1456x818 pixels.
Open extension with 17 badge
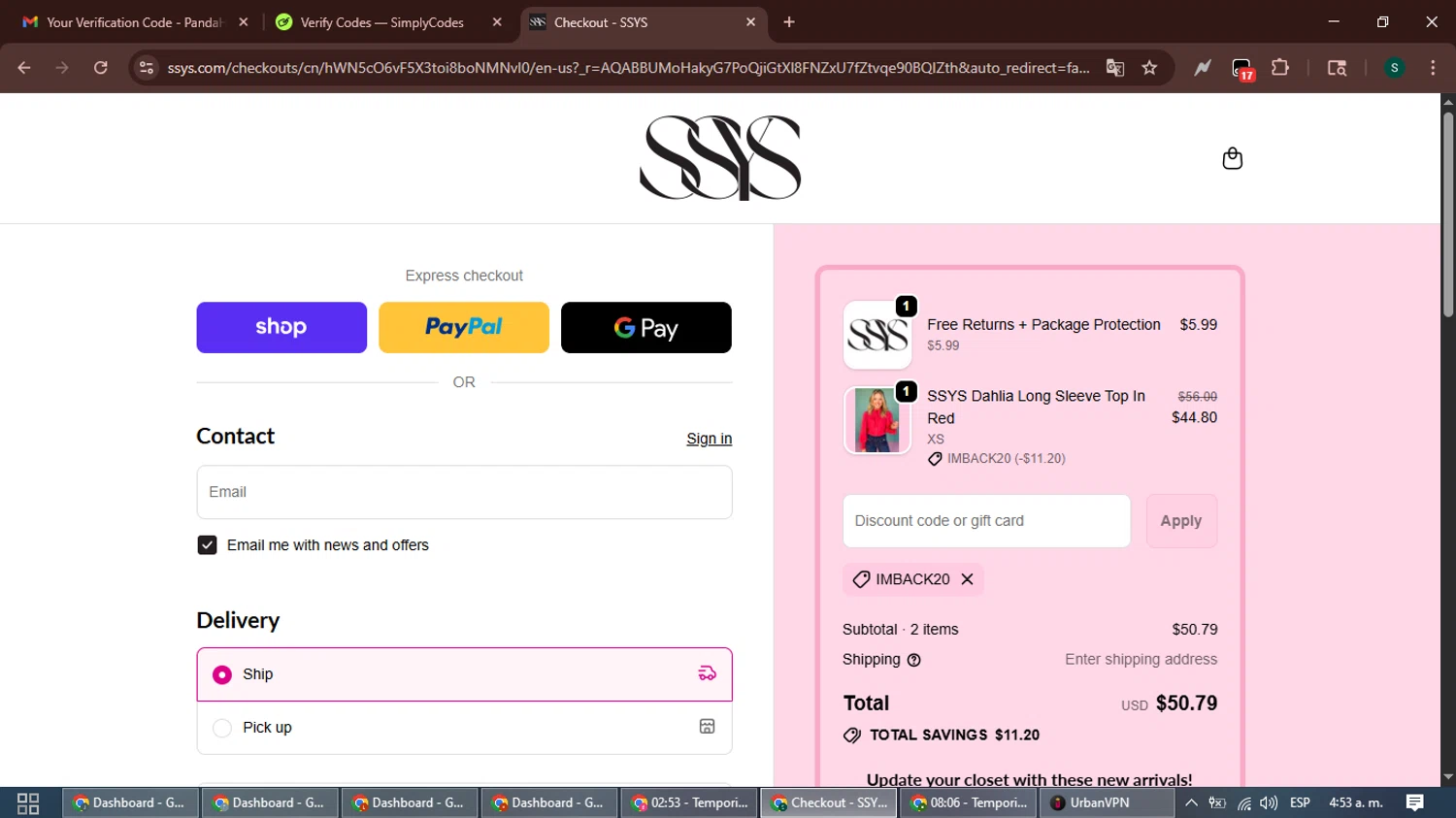[1242, 69]
